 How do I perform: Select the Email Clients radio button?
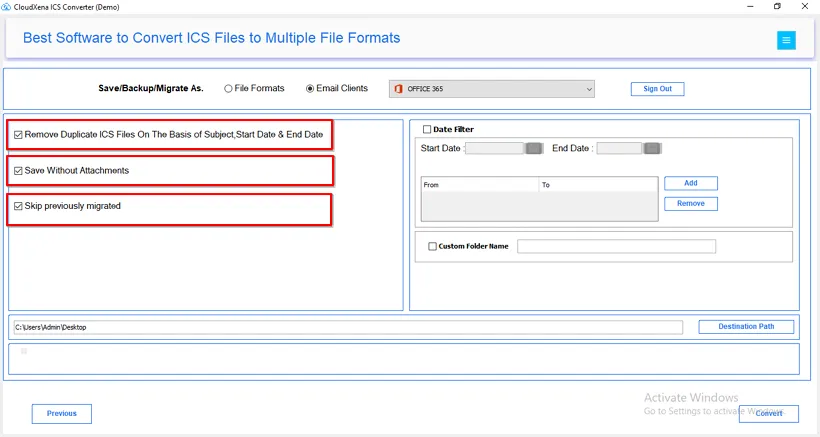310,89
